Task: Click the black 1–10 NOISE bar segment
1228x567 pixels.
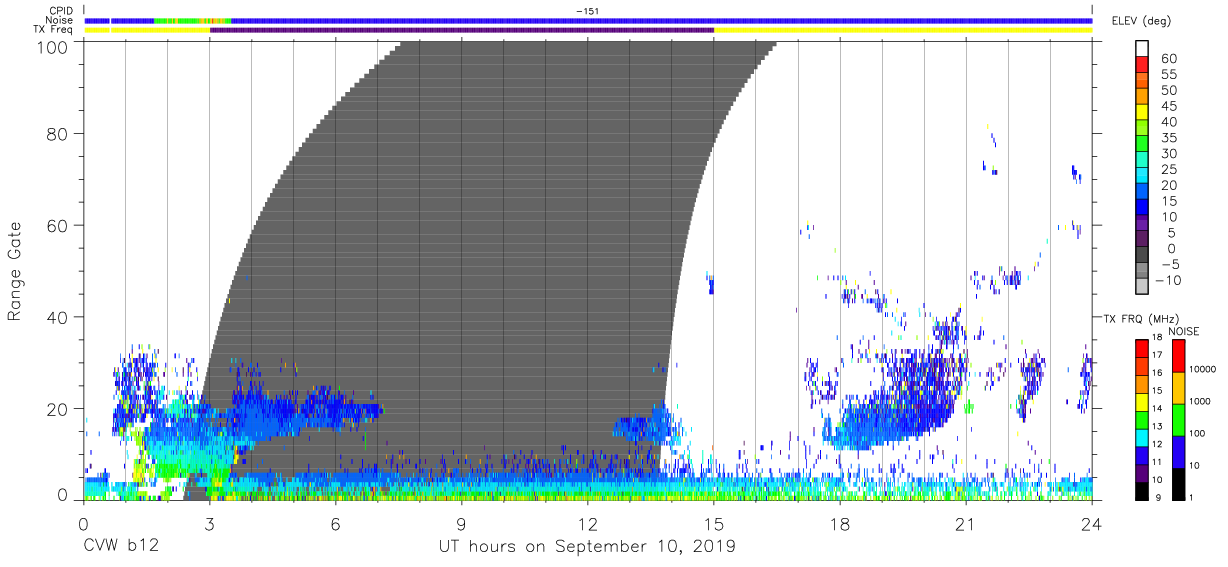Action: pos(1177,484)
